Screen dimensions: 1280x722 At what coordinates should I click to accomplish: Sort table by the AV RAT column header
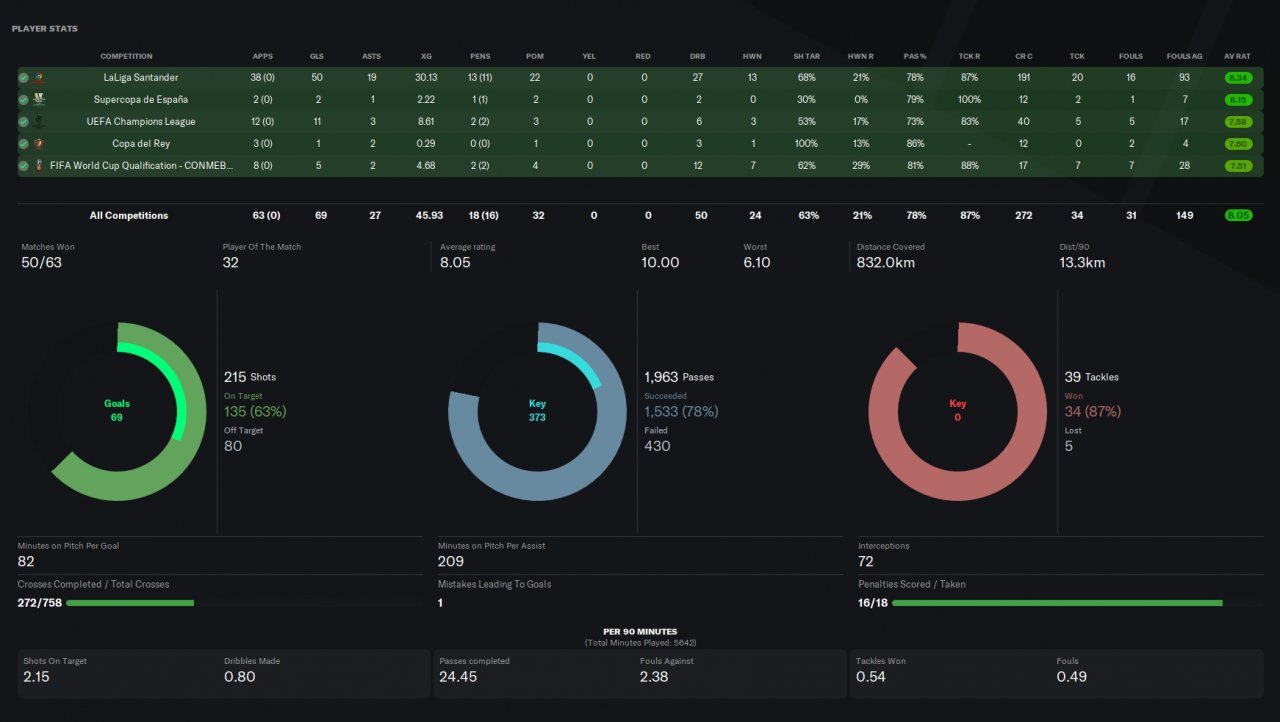point(1238,56)
